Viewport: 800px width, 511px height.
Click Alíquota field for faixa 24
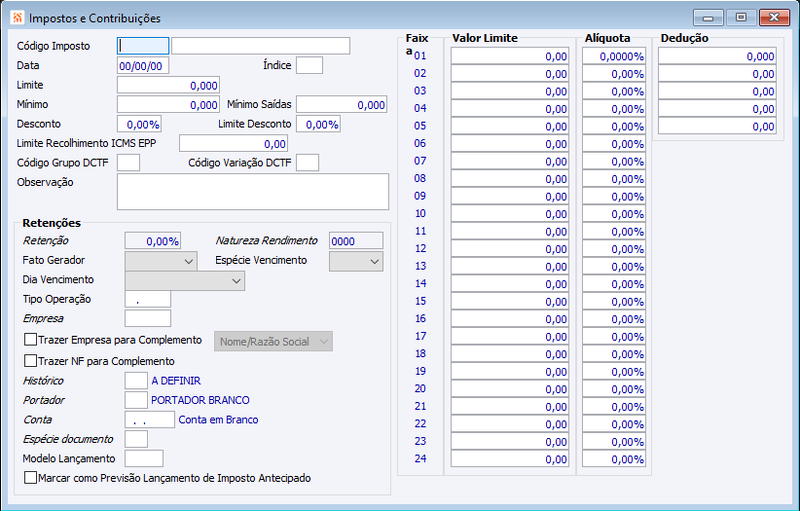(614, 459)
